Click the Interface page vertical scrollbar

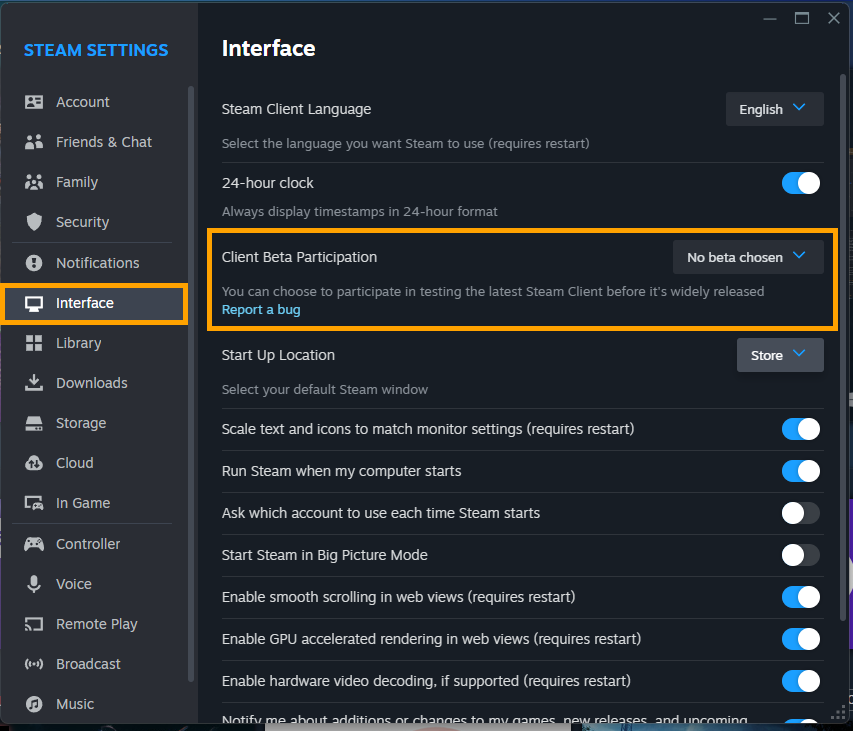[843, 347]
